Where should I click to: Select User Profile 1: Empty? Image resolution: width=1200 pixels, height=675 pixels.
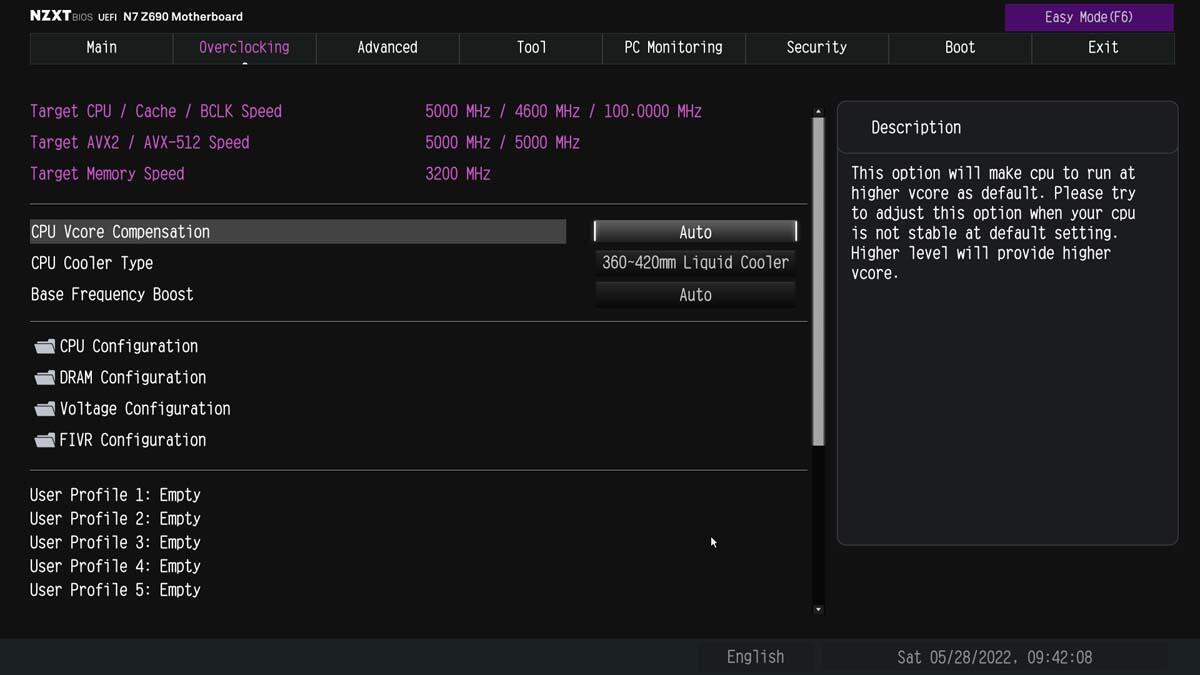(x=115, y=495)
